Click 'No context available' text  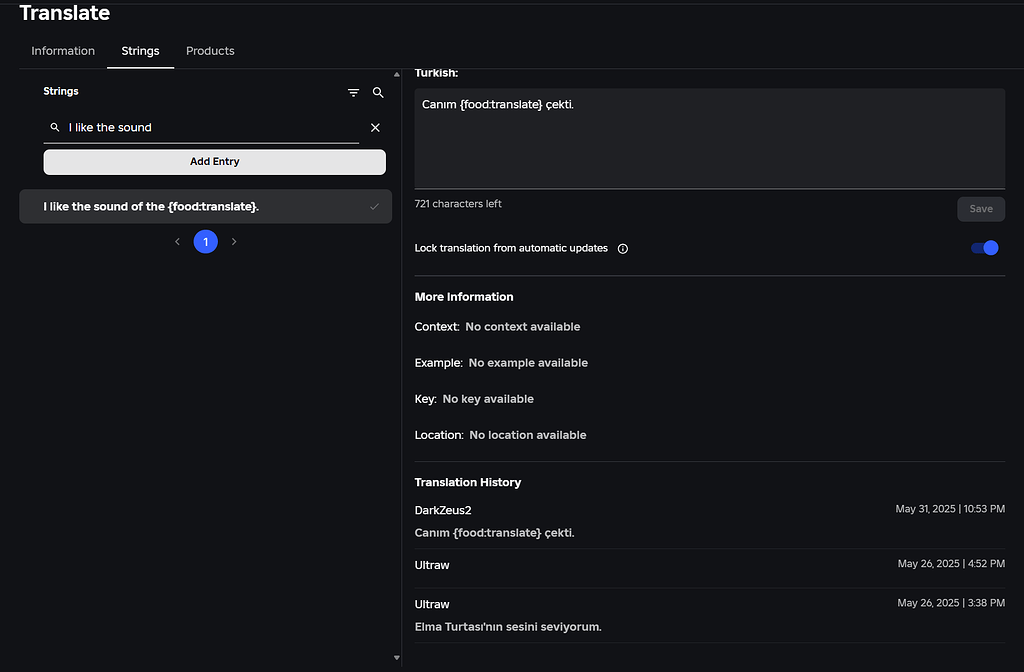tap(522, 327)
